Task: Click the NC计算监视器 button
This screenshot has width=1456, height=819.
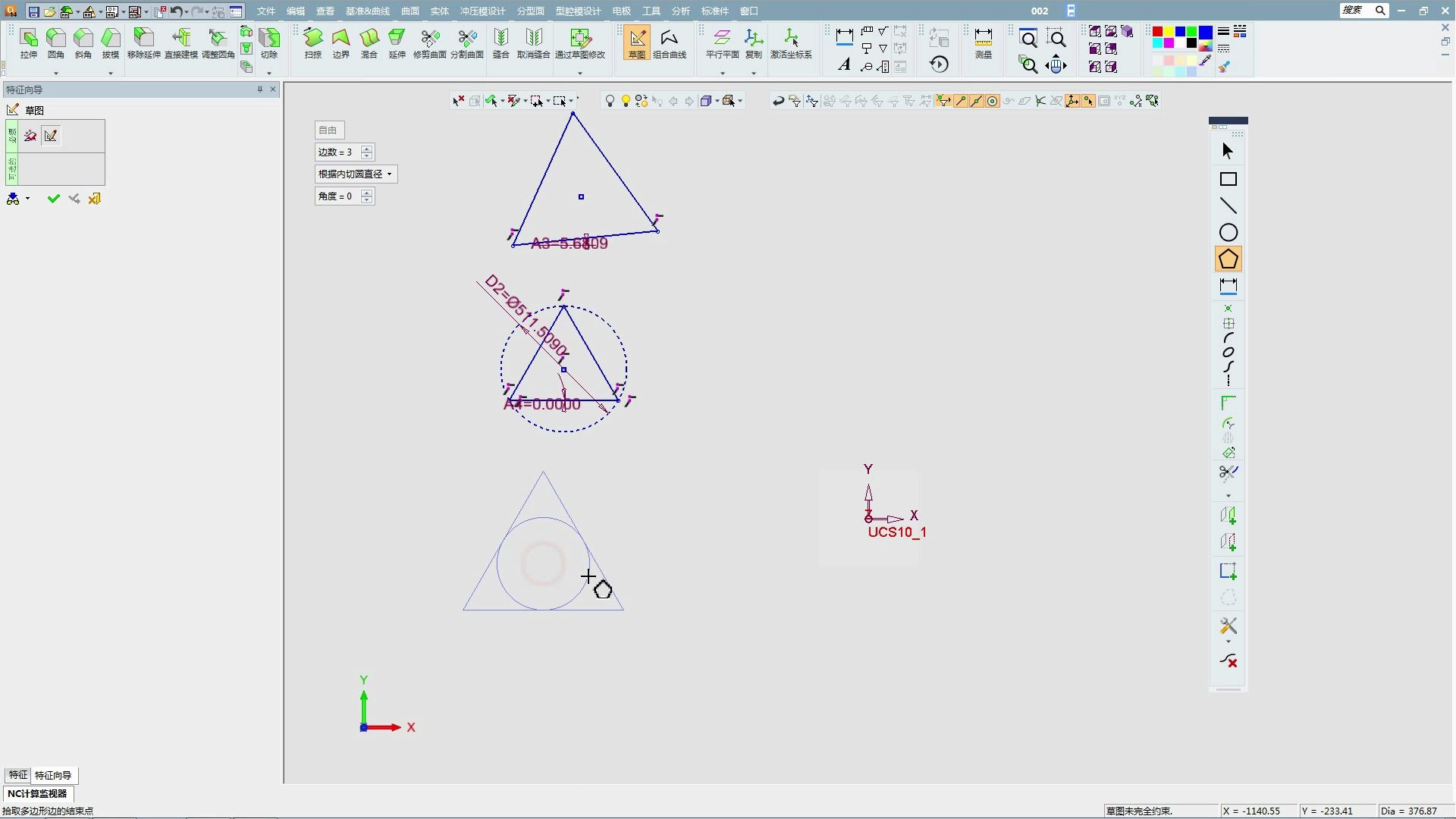Action: (37, 793)
